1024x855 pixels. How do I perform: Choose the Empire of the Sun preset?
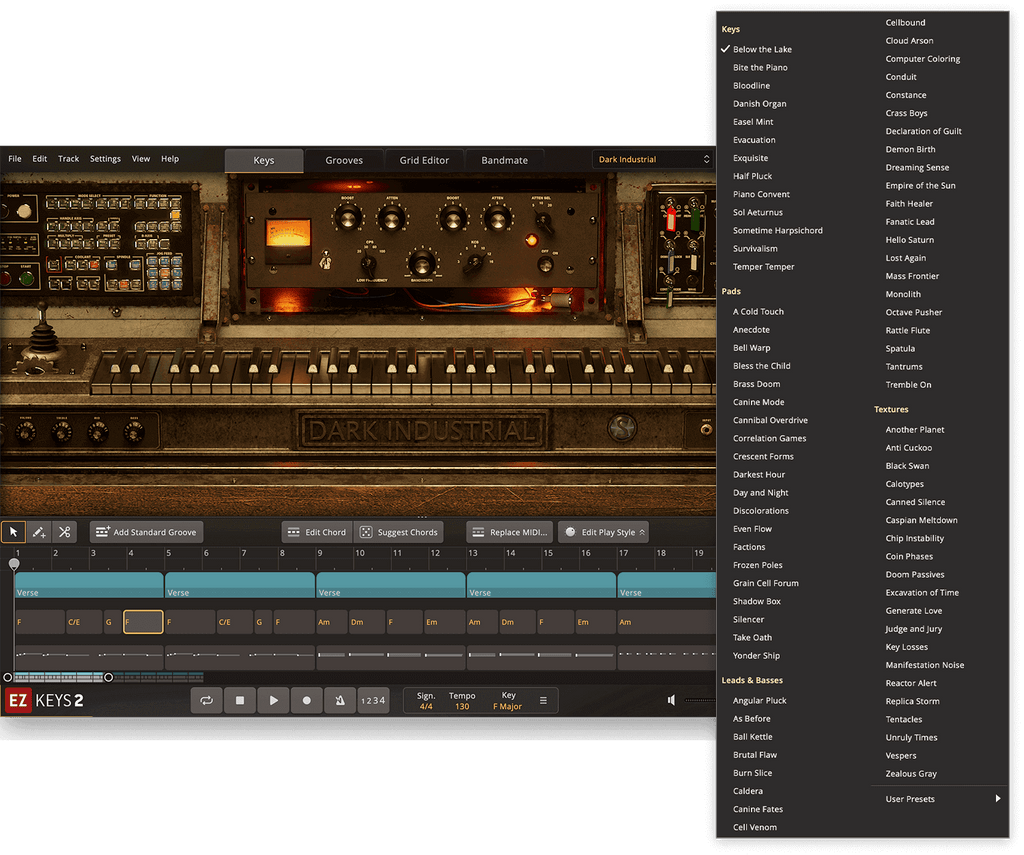(920, 186)
